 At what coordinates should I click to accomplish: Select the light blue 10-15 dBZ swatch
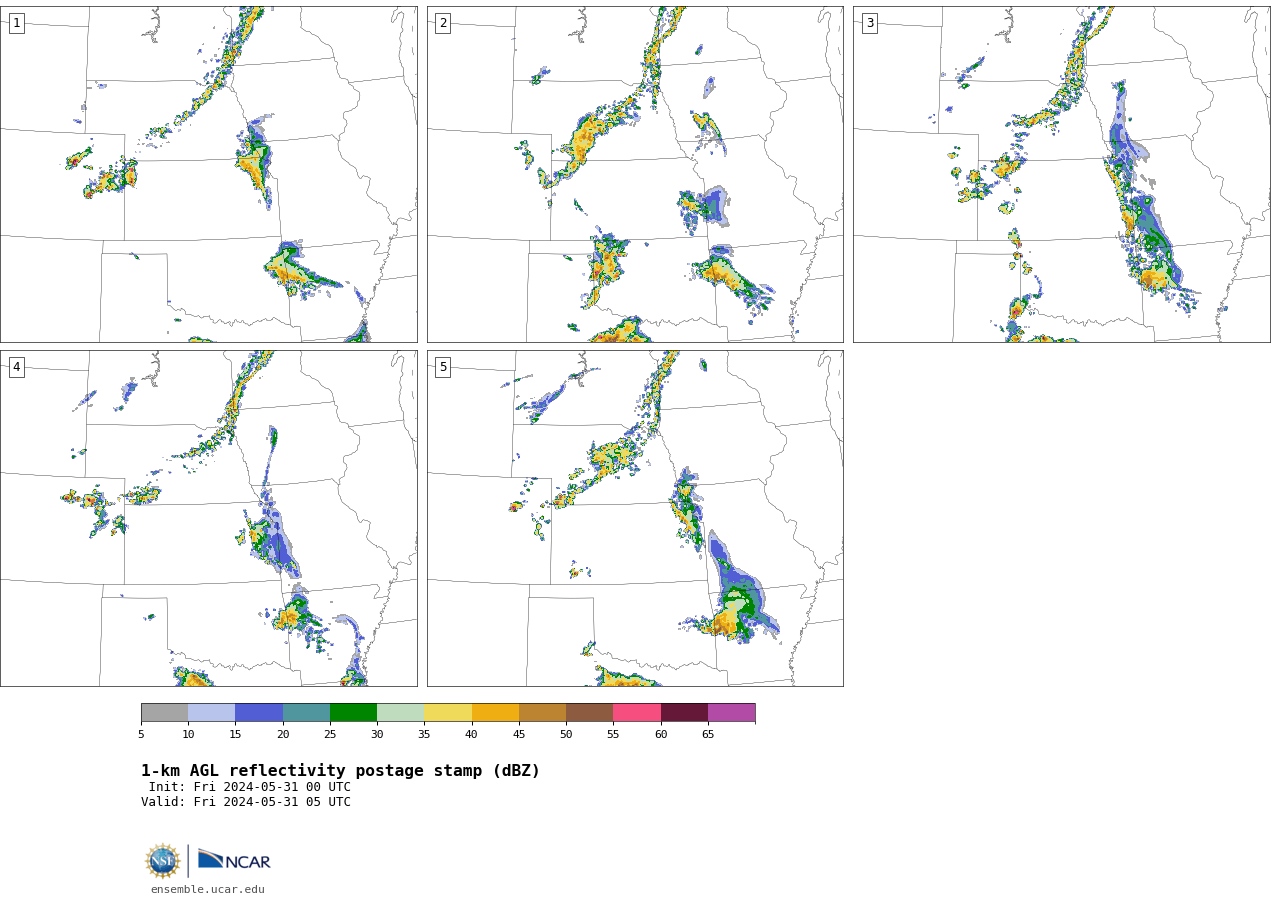[211, 713]
